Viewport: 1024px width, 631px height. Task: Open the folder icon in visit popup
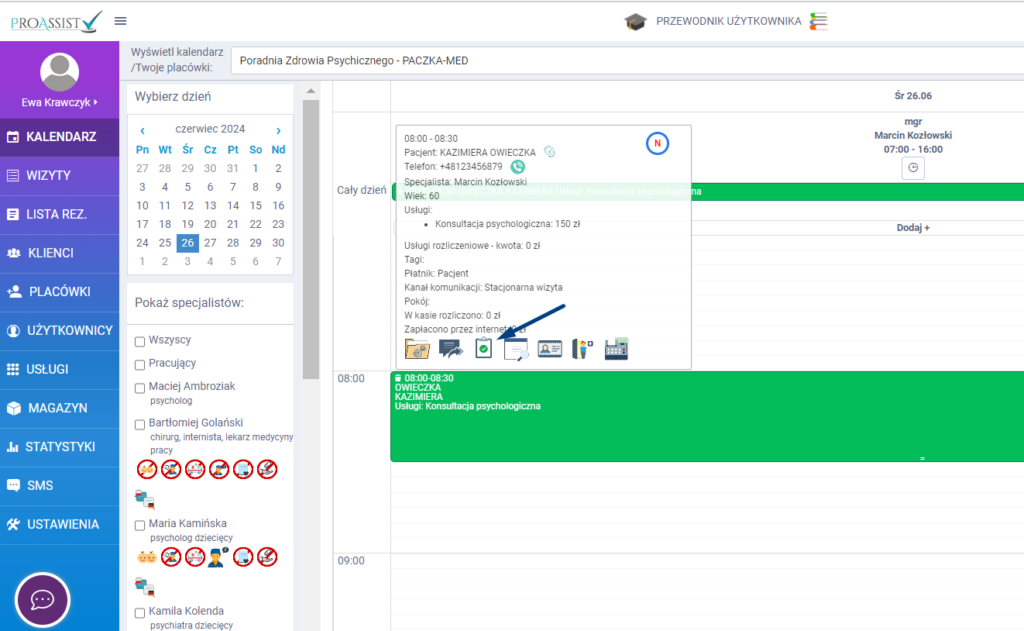(417, 348)
